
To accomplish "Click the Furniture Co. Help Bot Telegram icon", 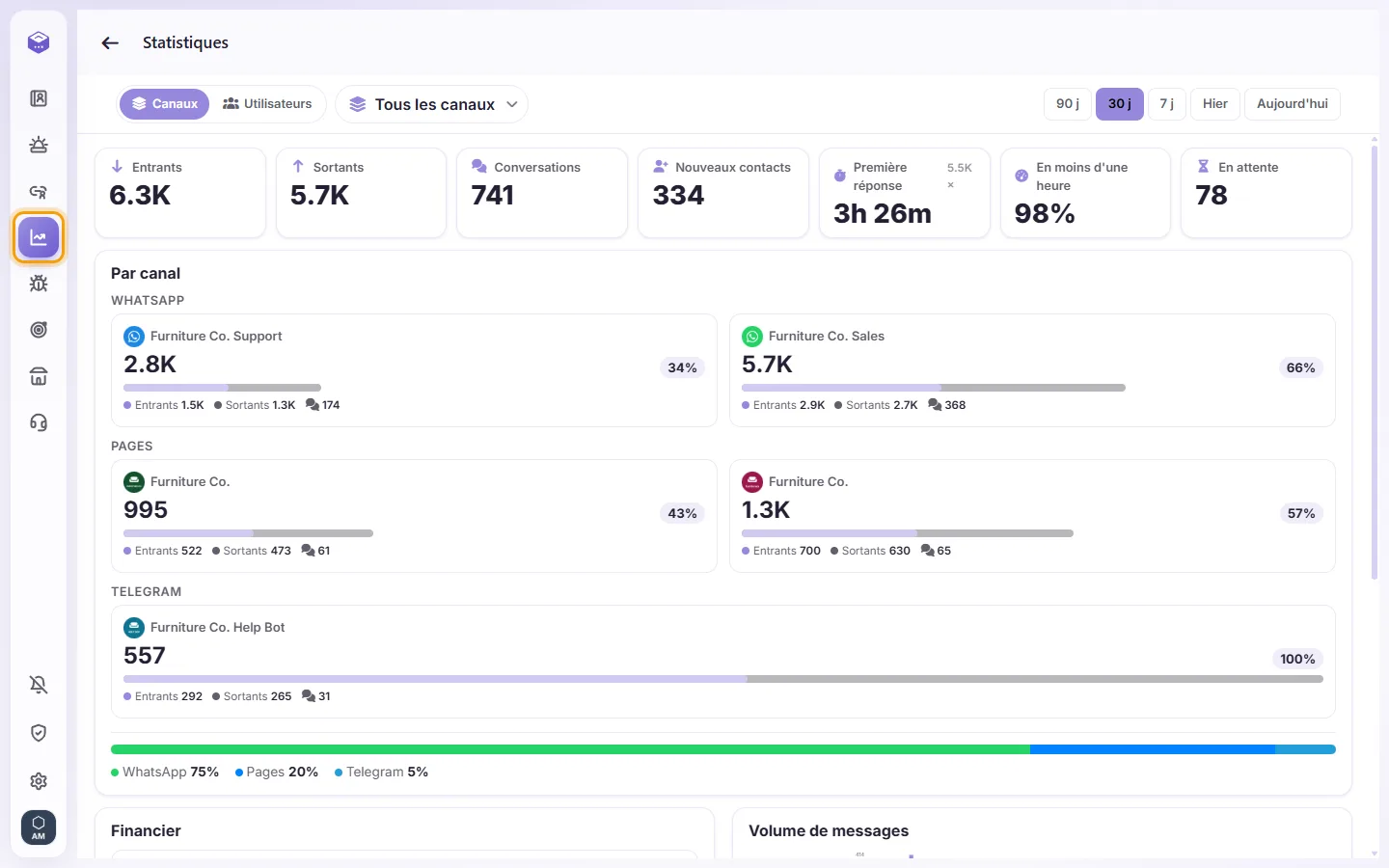I will [134, 628].
